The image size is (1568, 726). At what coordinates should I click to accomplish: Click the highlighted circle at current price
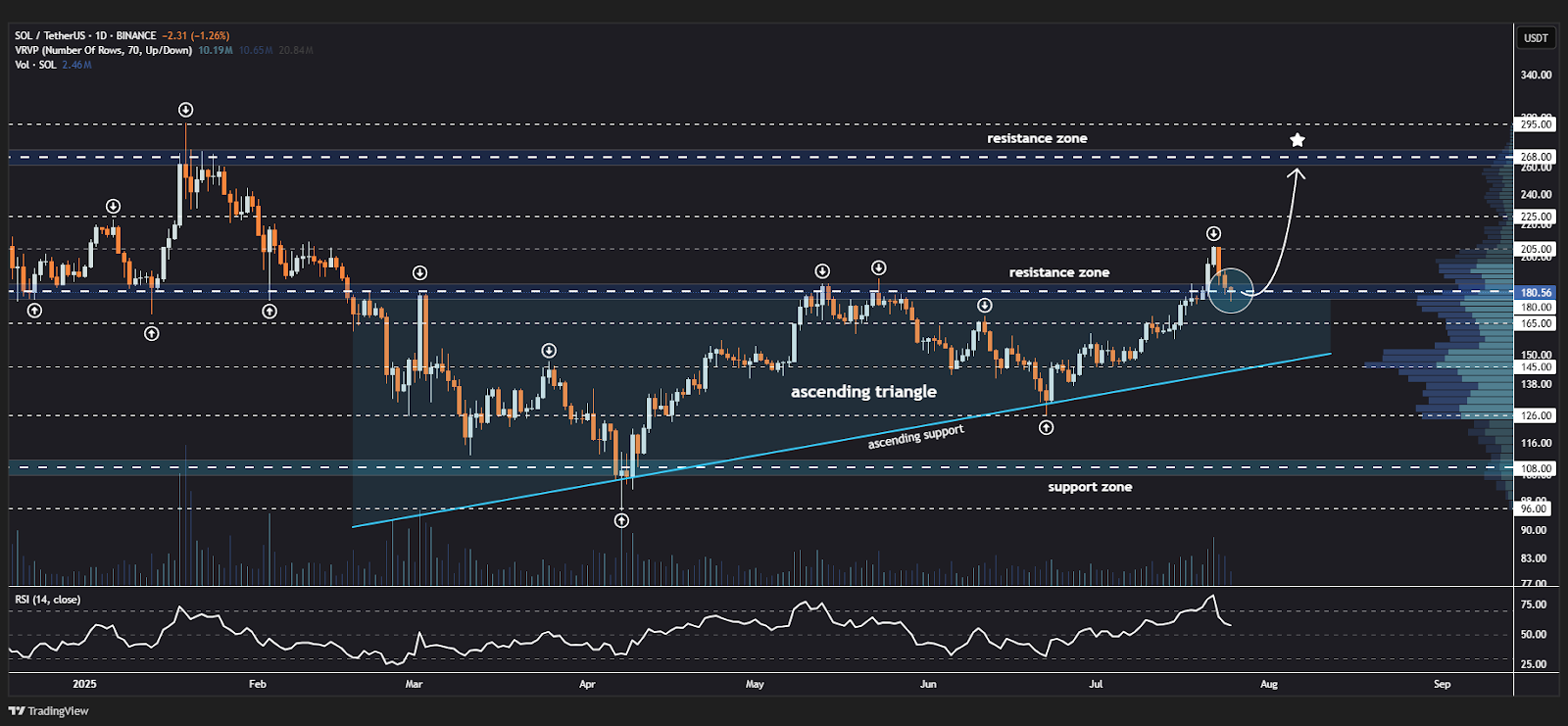pyautogui.click(x=1231, y=291)
